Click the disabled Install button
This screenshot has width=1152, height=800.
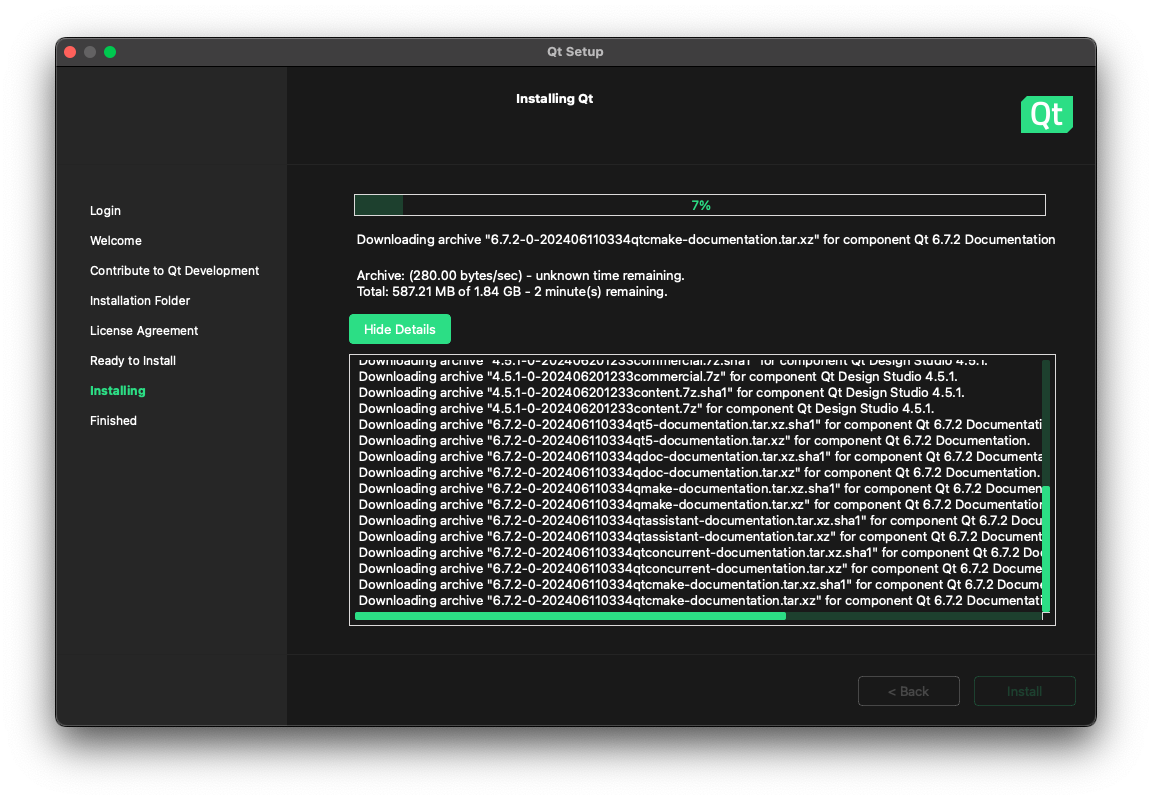1024,691
